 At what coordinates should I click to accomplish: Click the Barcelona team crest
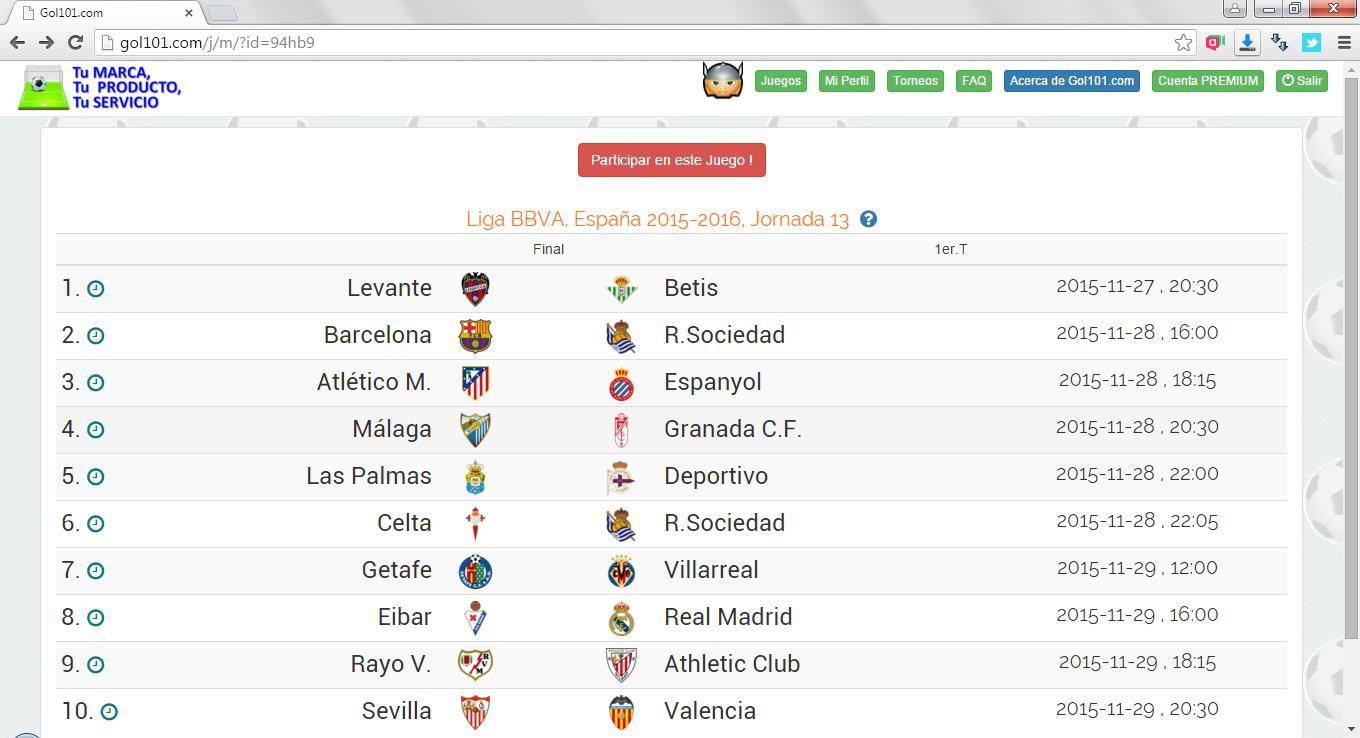(475, 336)
